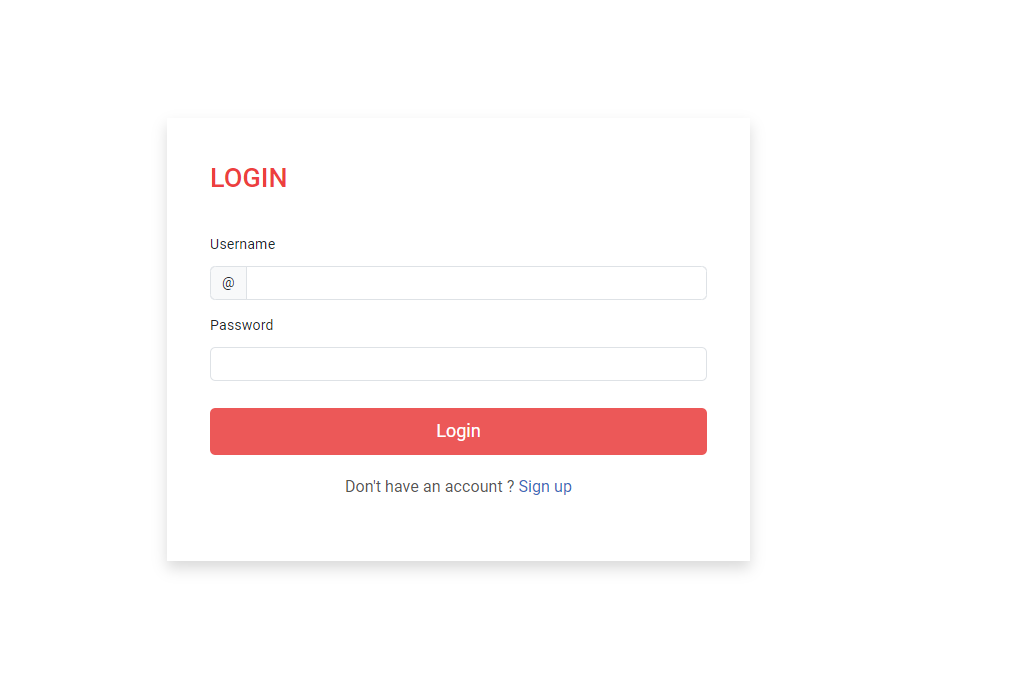Place the cursor in the field under Password
1011x697 pixels.
(x=458, y=364)
